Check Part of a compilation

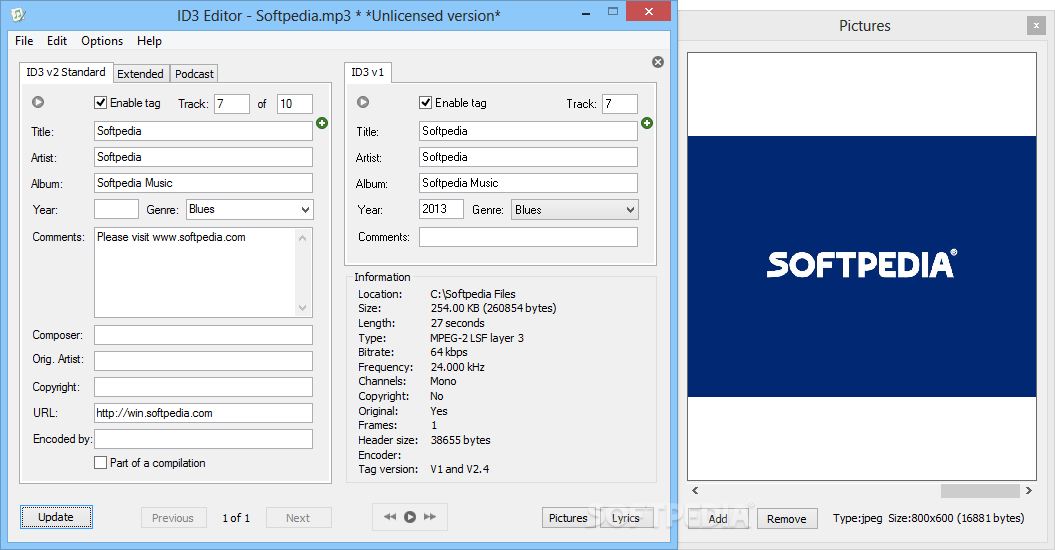coord(100,463)
